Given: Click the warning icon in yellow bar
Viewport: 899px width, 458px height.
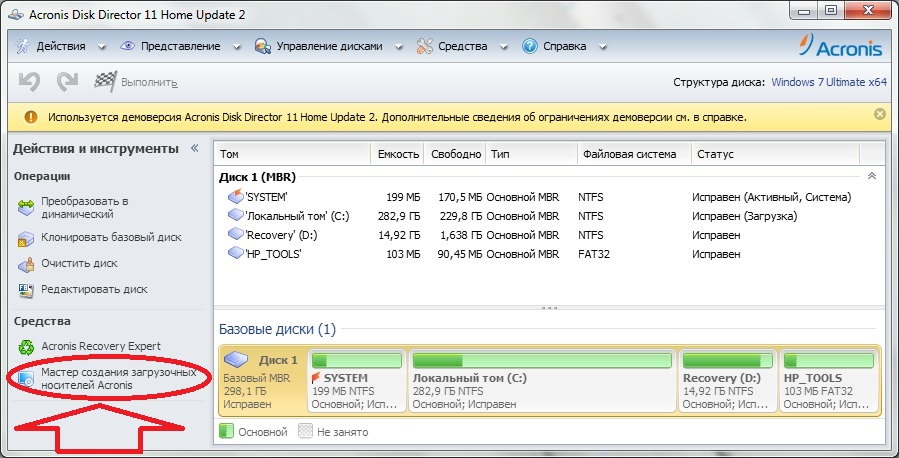Looking at the screenshot, I should 31,118.
